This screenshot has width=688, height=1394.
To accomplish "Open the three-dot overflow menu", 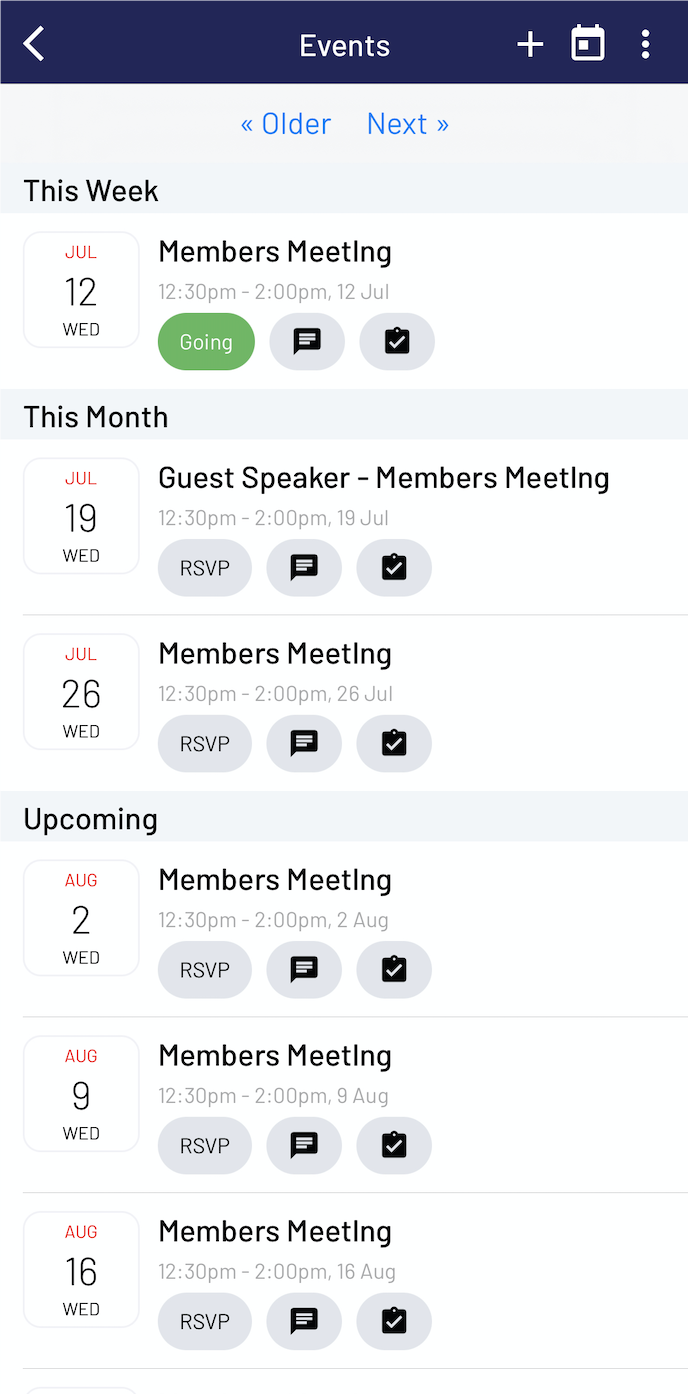I will pyautogui.click(x=646, y=44).
